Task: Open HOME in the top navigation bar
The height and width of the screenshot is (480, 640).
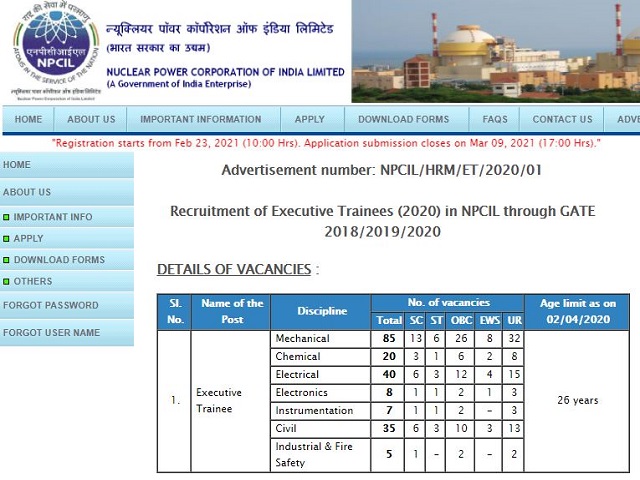Action: point(29,119)
